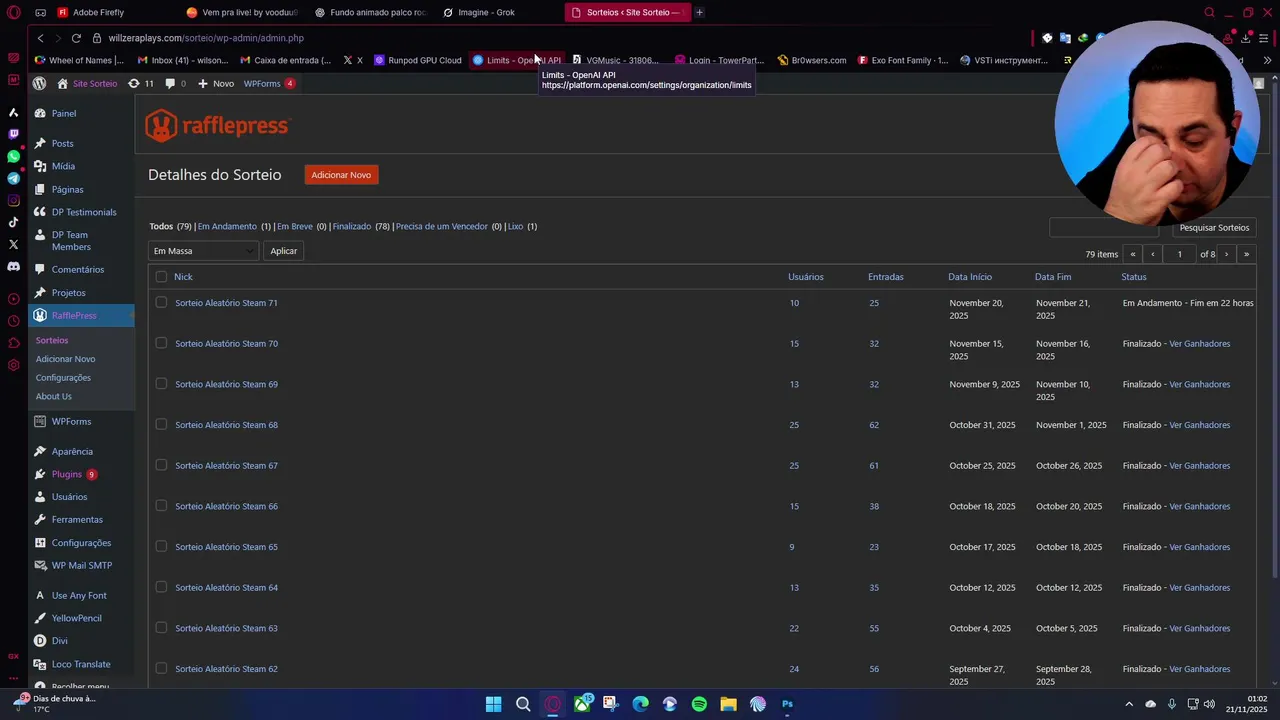This screenshot has height=720, width=1280.
Task: Switch to the Imagine - Grok tab
Action: coord(486,12)
